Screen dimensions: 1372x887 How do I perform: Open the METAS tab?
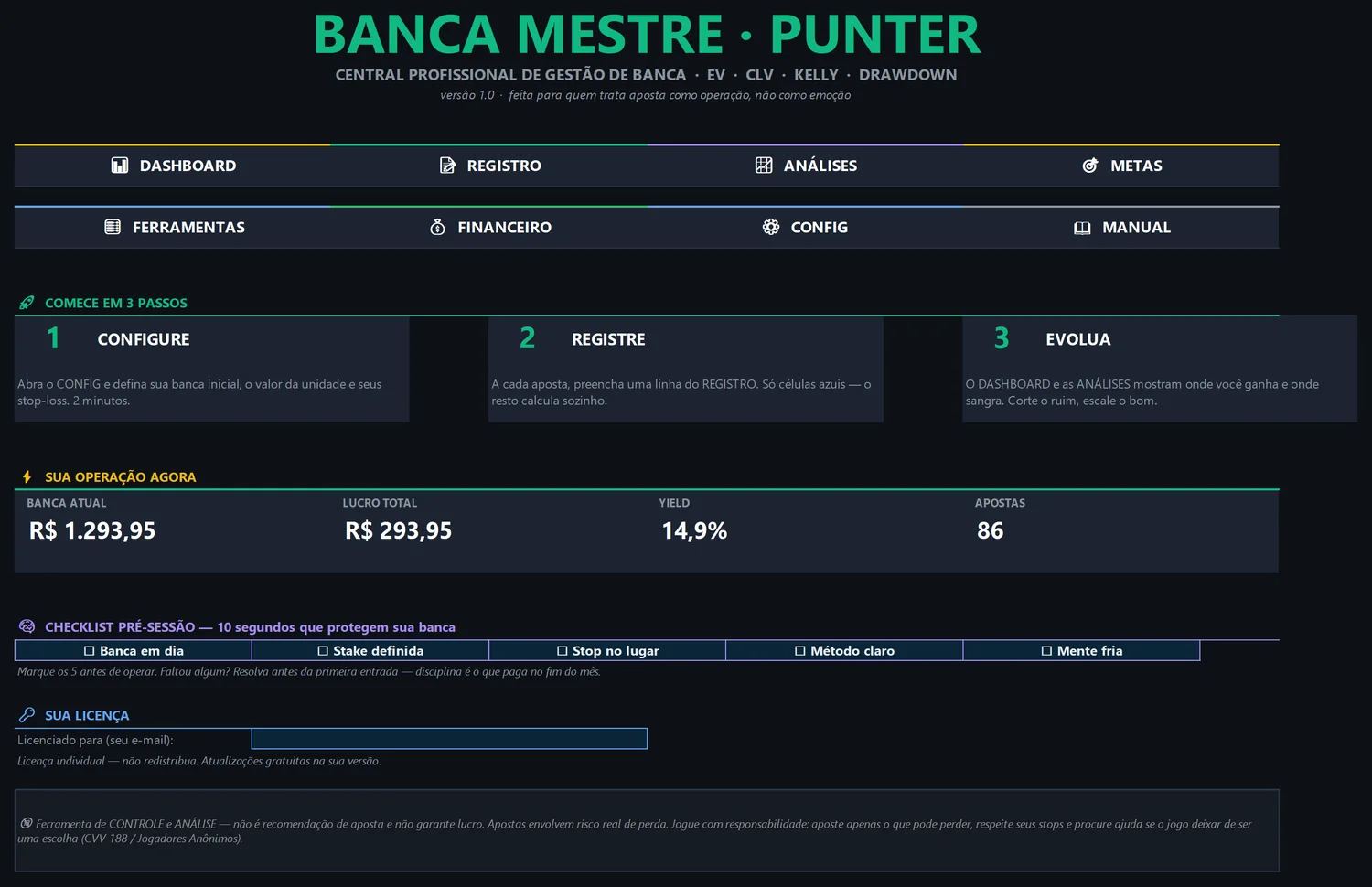tap(1121, 166)
